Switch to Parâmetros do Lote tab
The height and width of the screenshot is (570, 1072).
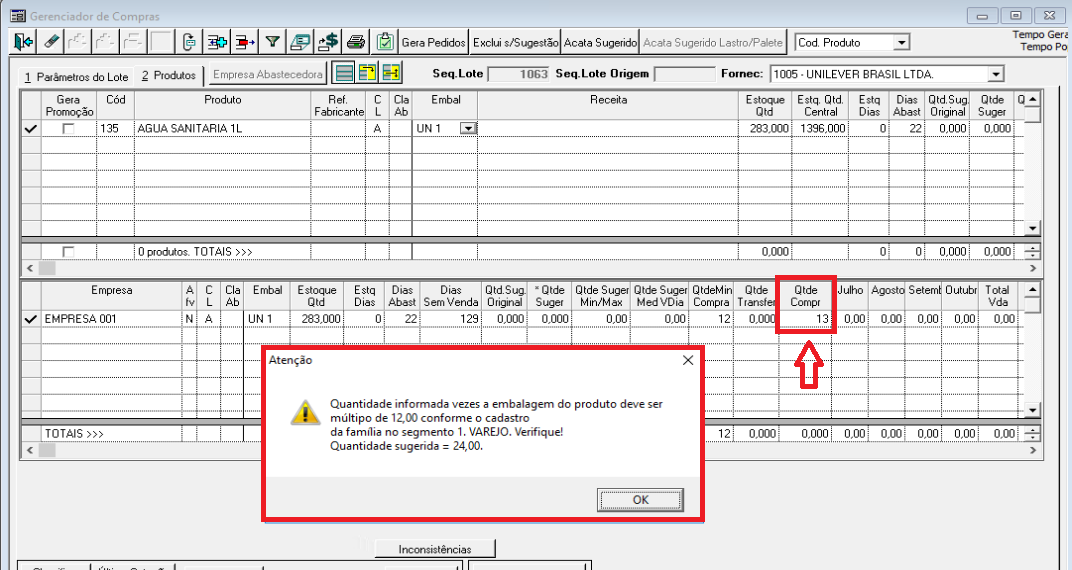tap(77, 77)
